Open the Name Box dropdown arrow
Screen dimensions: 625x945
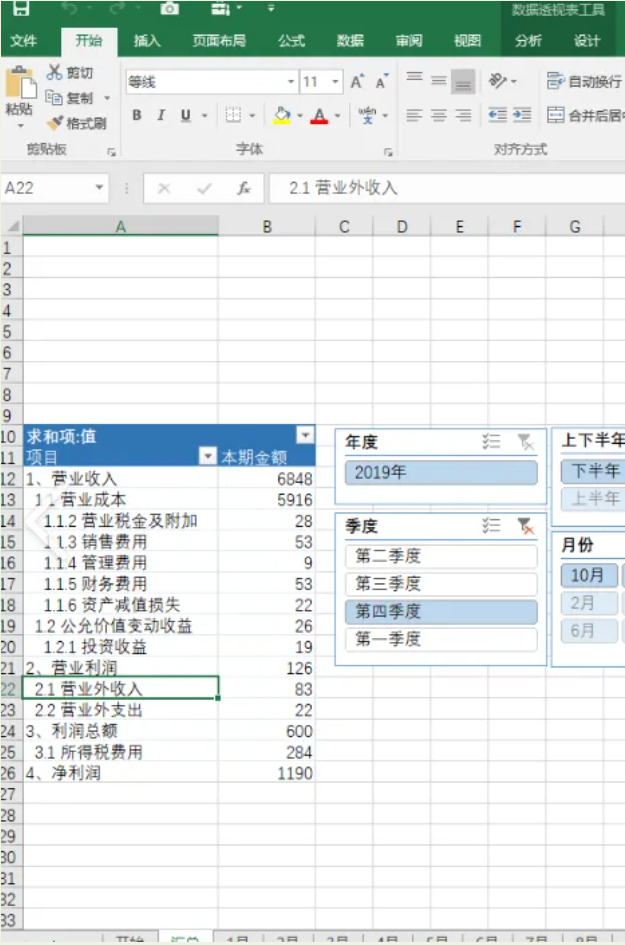click(x=99, y=188)
